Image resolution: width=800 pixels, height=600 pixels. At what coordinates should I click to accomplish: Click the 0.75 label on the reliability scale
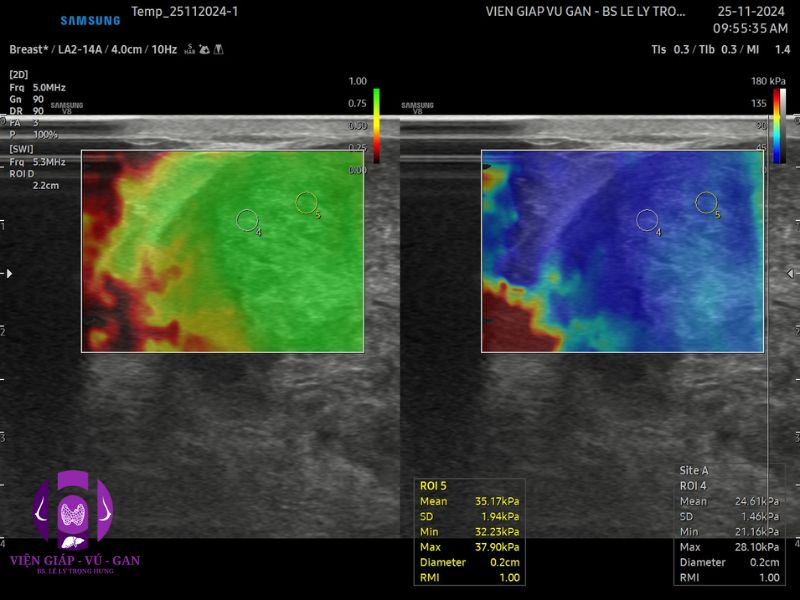358,103
